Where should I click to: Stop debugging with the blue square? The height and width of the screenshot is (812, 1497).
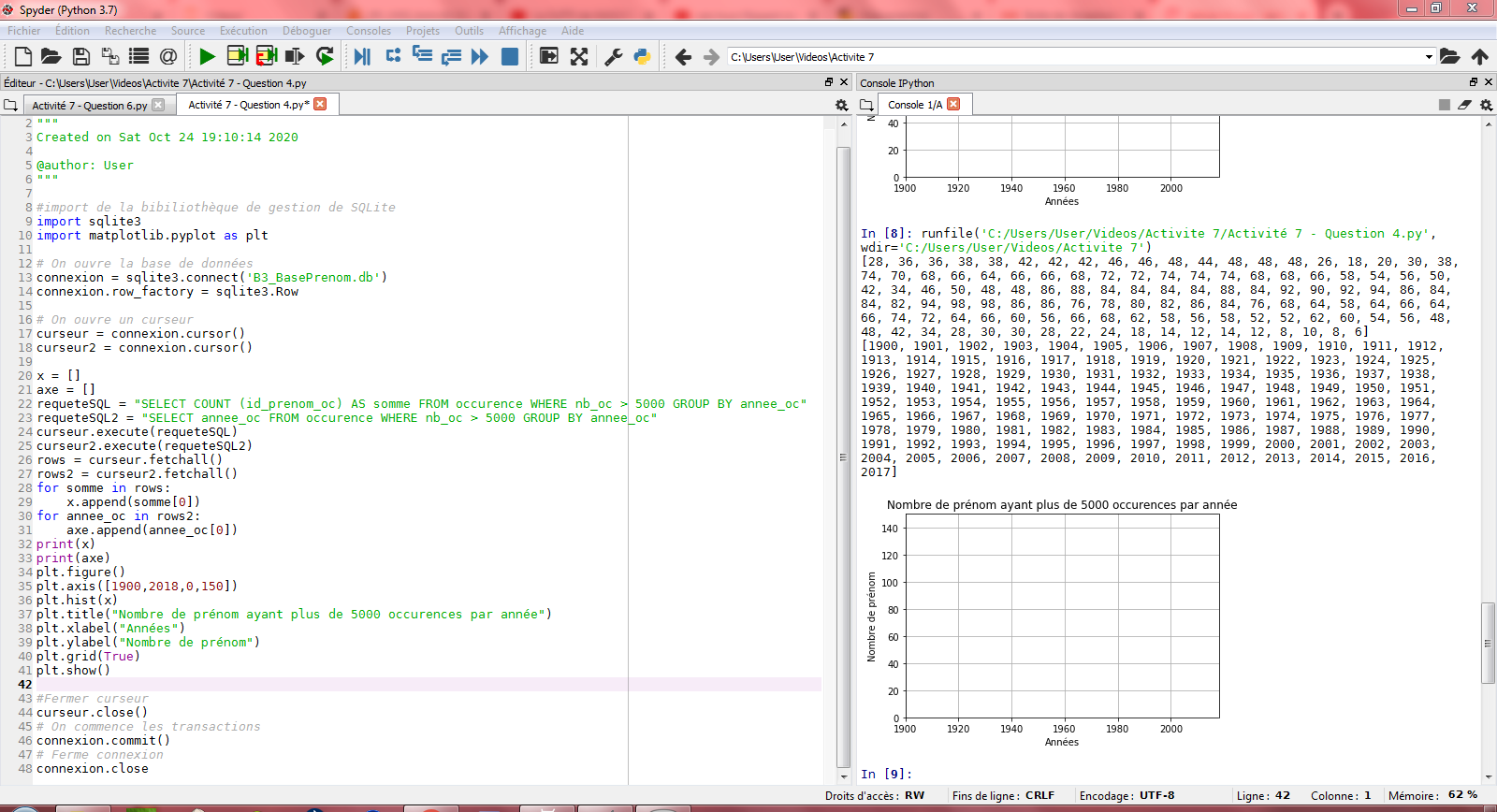coord(510,56)
